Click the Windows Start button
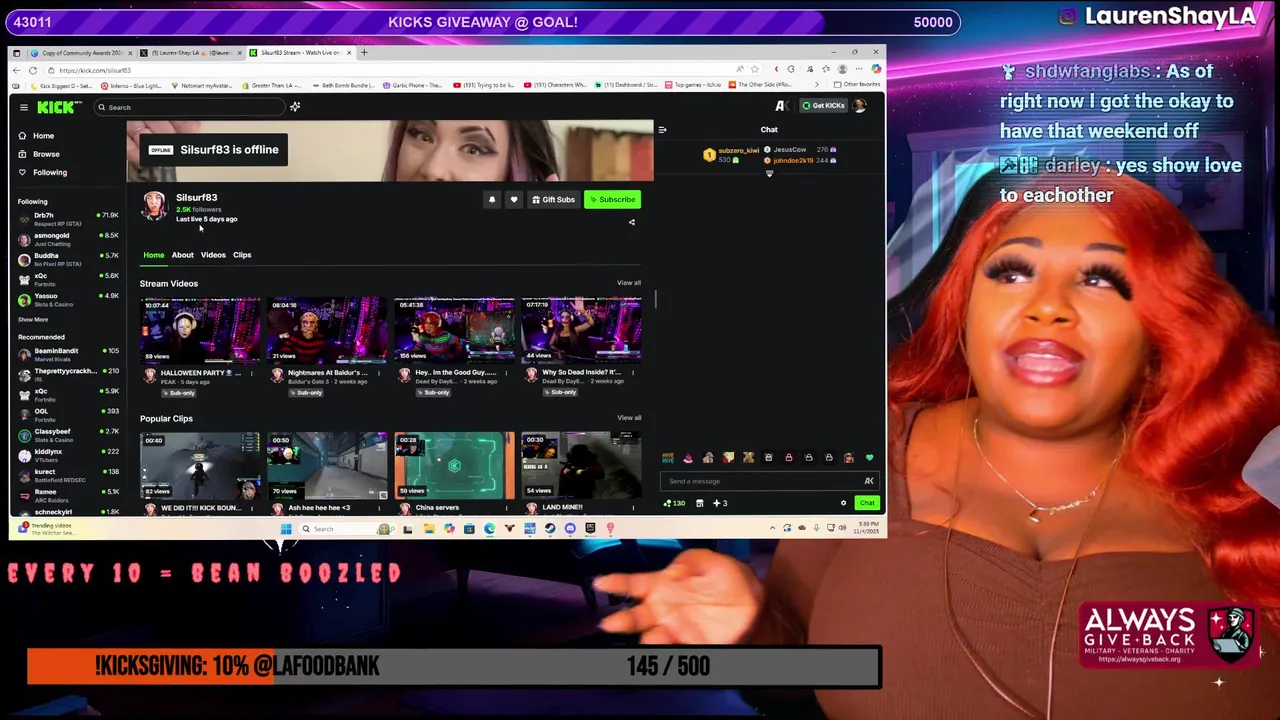This screenshot has width=1280, height=720. tap(286, 529)
